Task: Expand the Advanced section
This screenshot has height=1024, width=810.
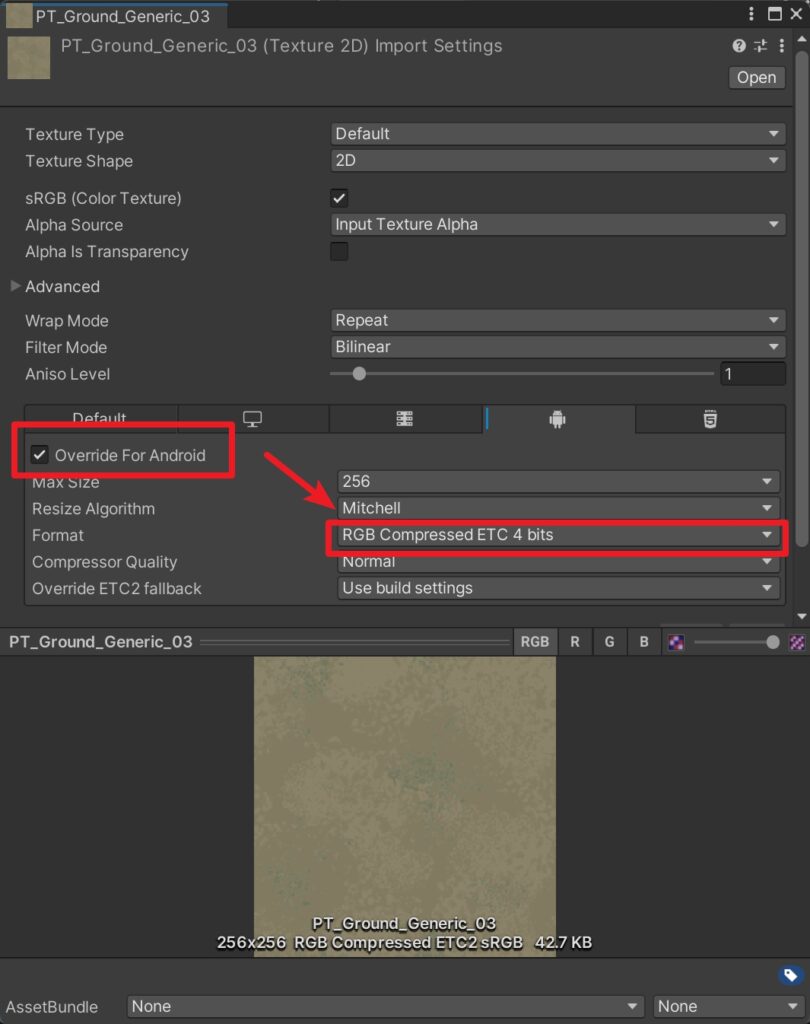Action: (x=15, y=286)
